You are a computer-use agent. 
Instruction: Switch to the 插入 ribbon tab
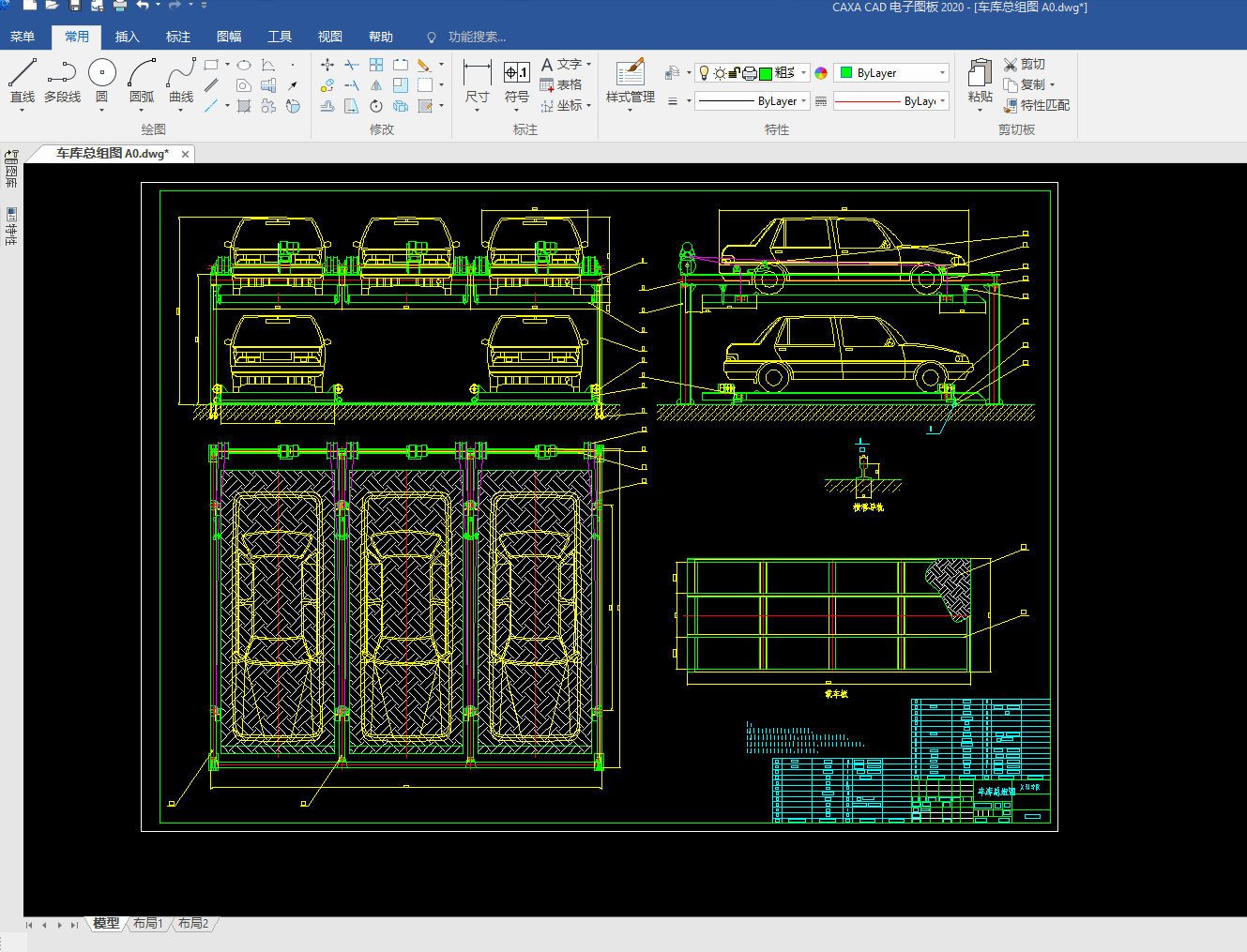click(x=127, y=37)
